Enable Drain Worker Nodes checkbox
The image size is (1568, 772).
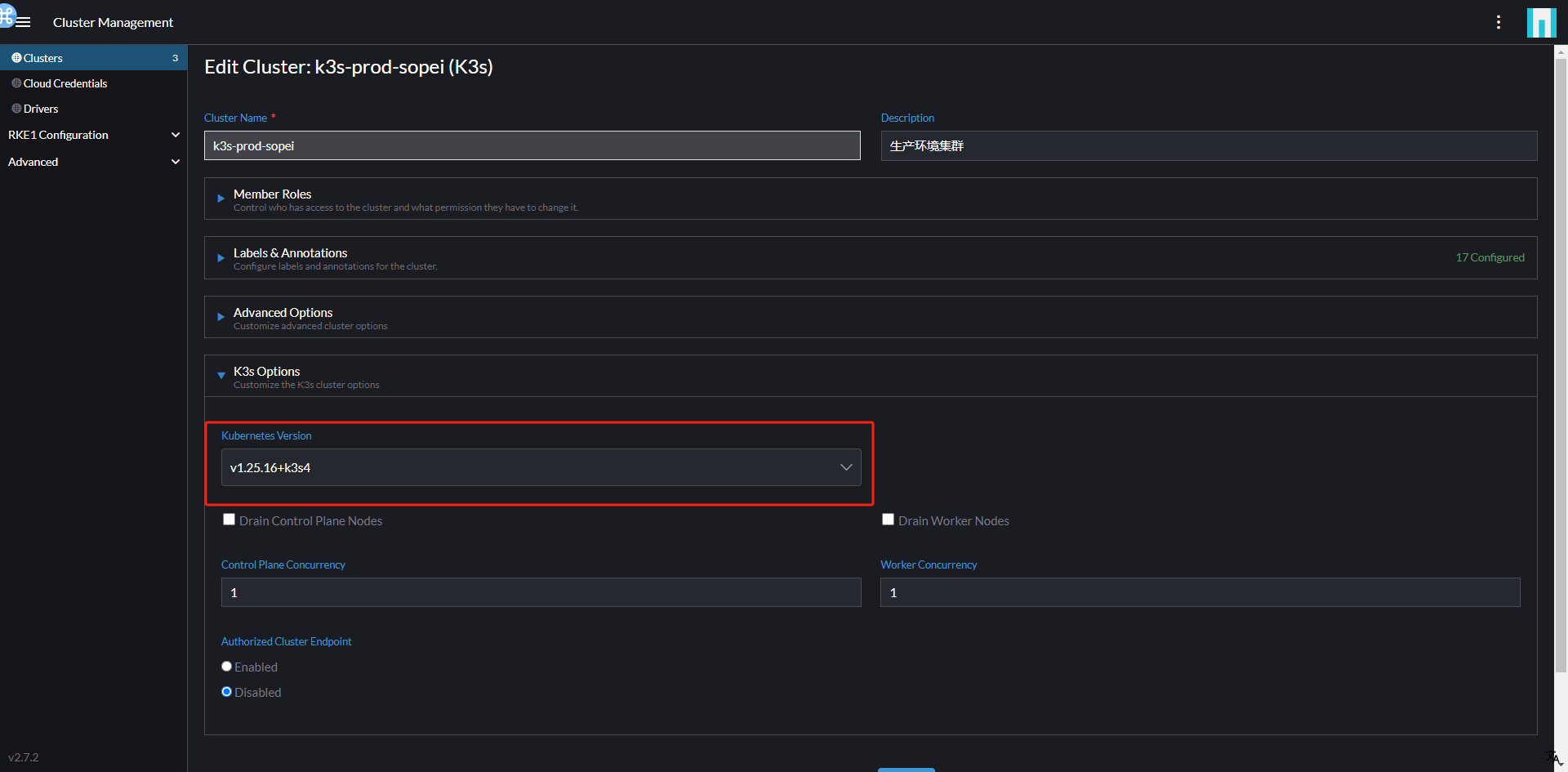coord(888,520)
